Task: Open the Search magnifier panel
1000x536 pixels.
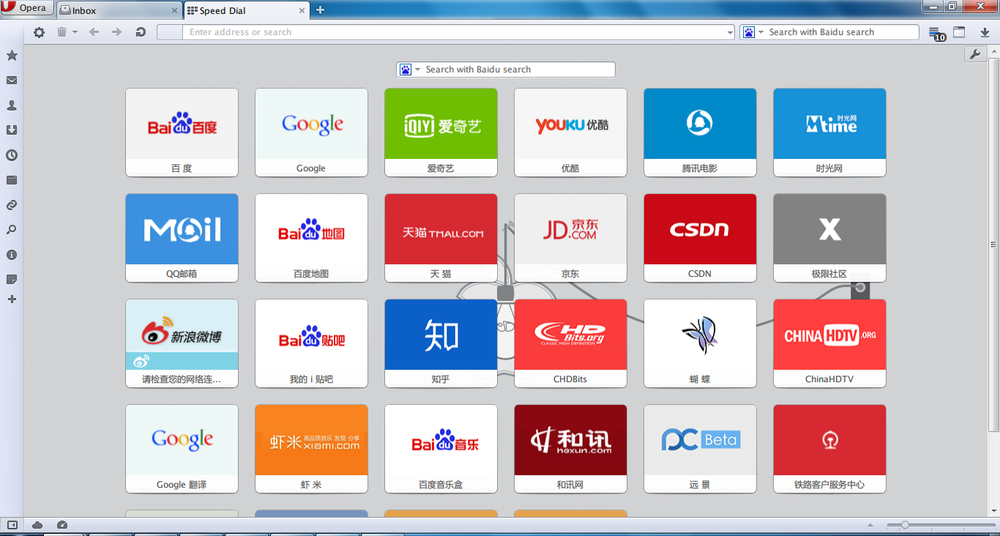Action: coord(11,230)
